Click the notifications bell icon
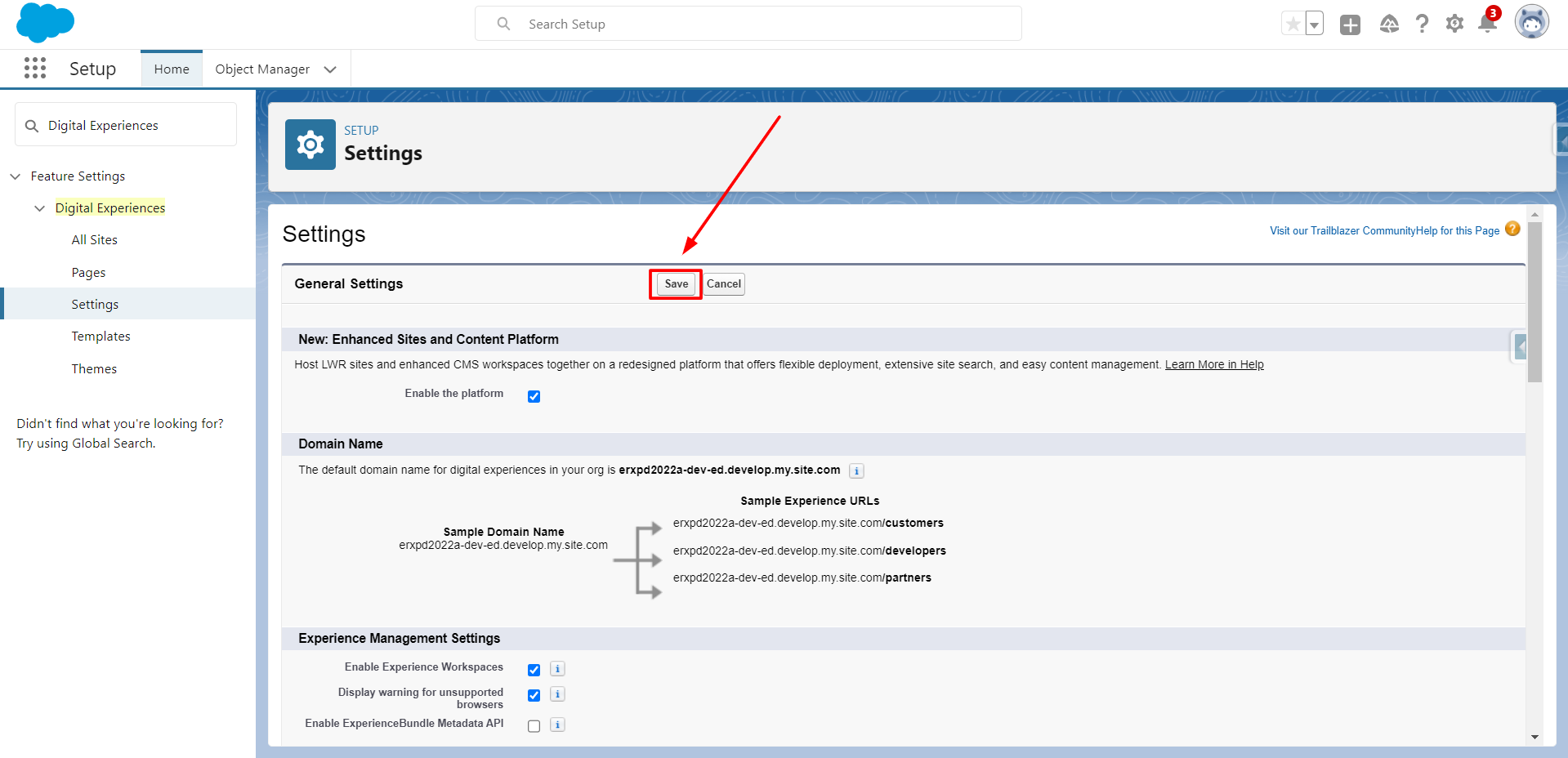Image resolution: width=1568 pixels, height=758 pixels. [1487, 24]
